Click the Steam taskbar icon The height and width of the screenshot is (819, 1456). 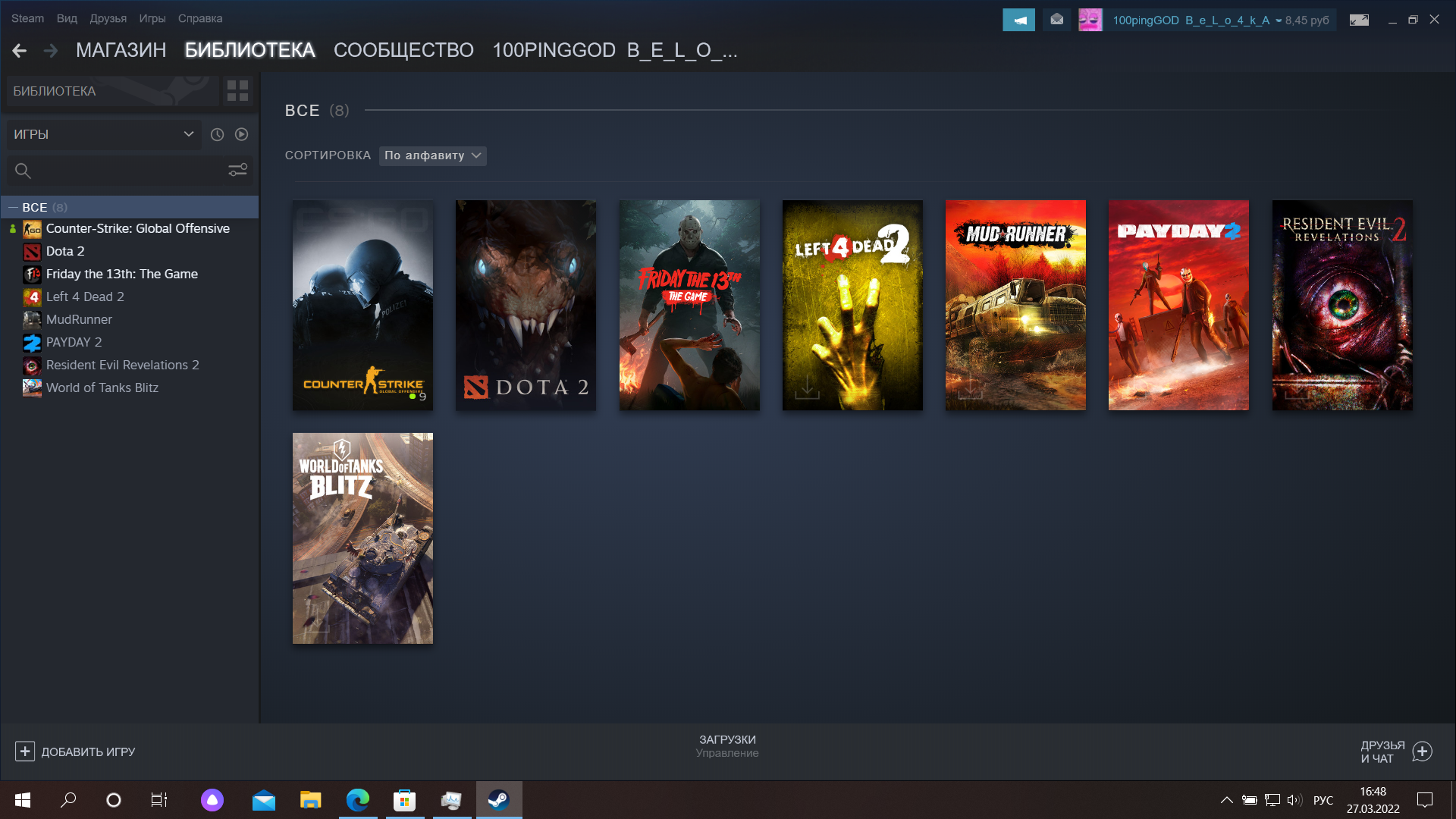498,800
